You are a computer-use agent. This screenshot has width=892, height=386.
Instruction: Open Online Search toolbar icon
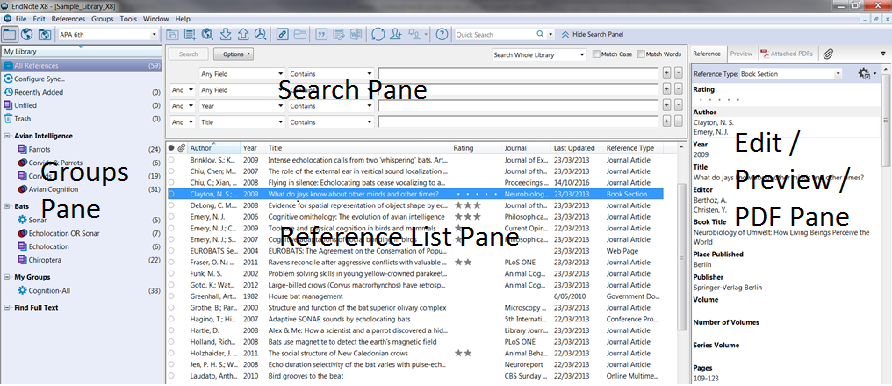pyautogui.click(x=207, y=34)
